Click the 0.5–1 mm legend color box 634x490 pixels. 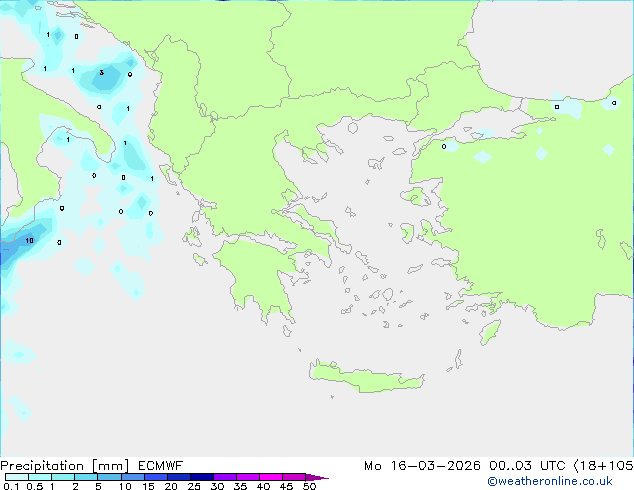pyautogui.click(x=40, y=477)
